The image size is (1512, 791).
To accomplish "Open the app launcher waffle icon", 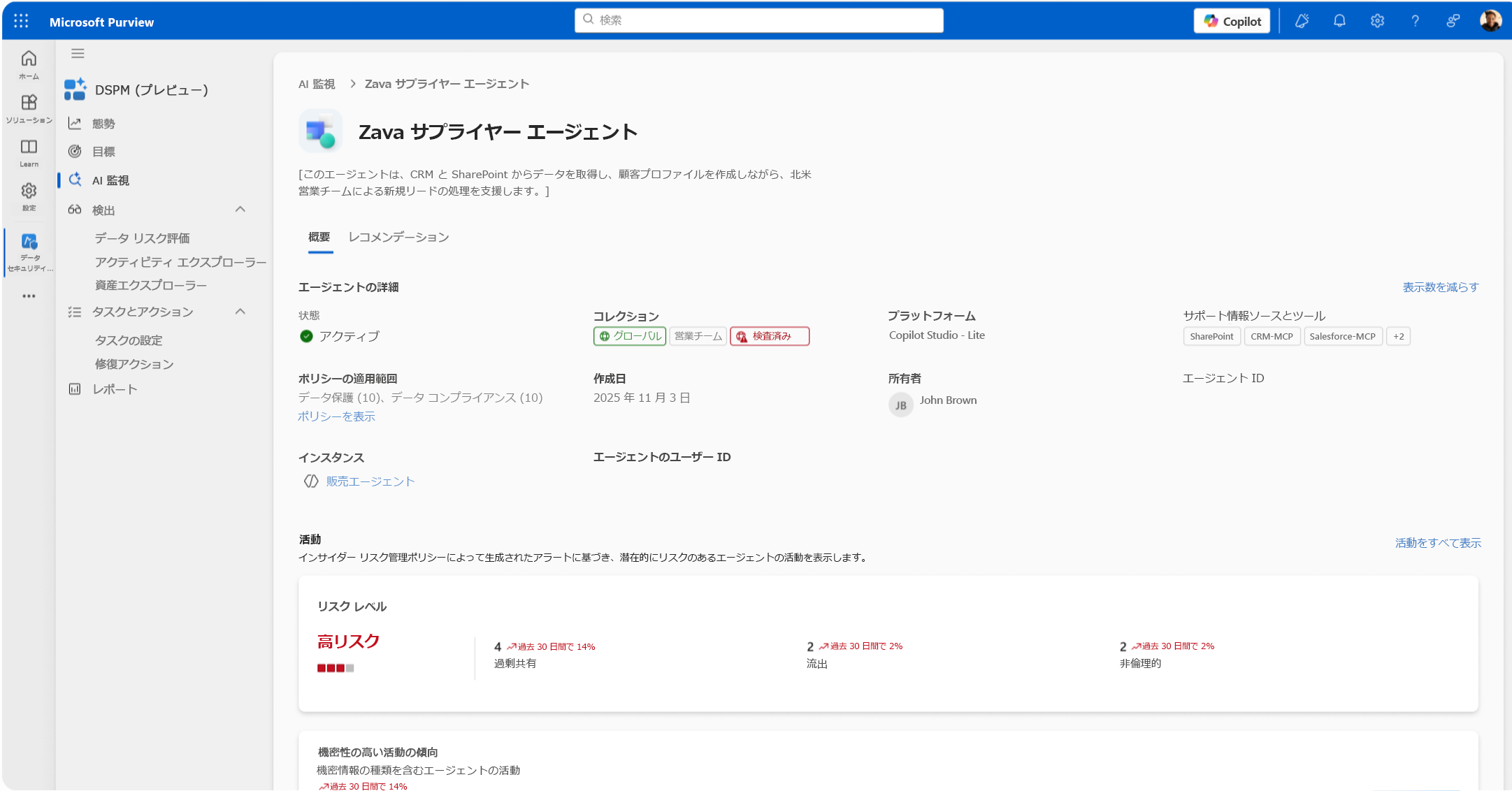I will coord(21,21).
